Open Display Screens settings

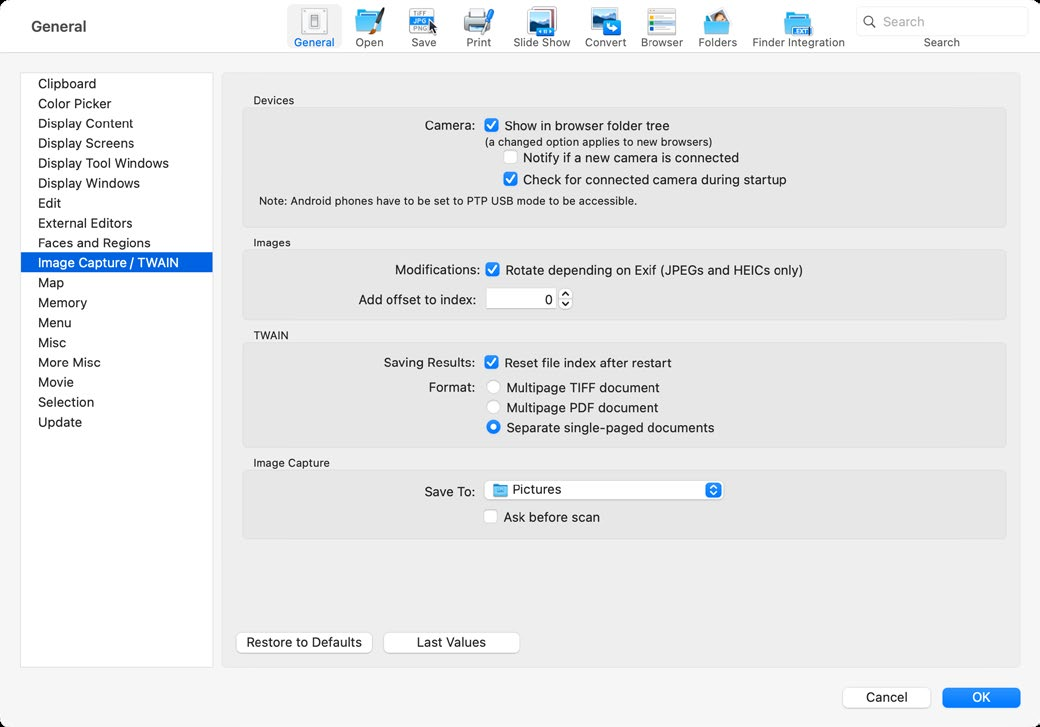[x=117, y=143]
